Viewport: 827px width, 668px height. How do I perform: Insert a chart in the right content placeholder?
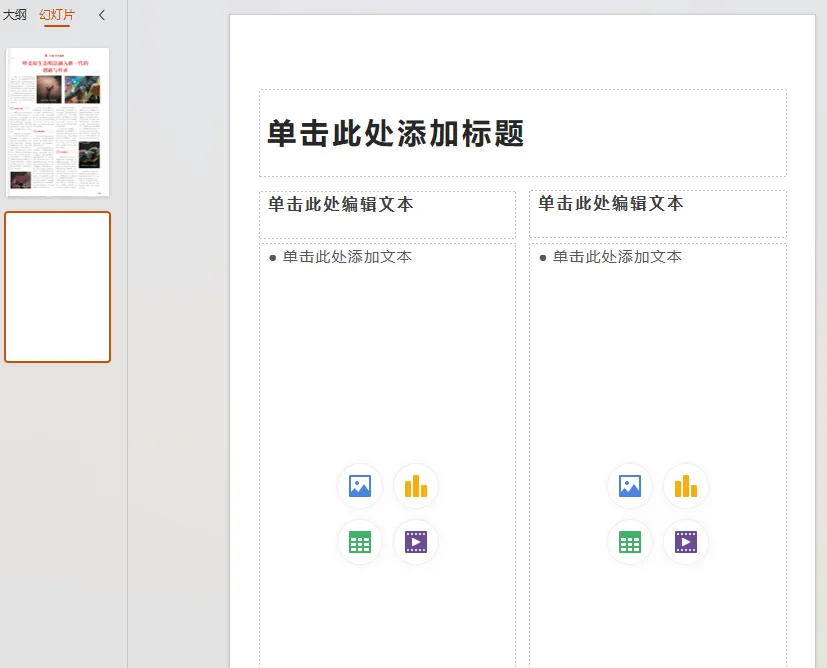click(685, 486)
